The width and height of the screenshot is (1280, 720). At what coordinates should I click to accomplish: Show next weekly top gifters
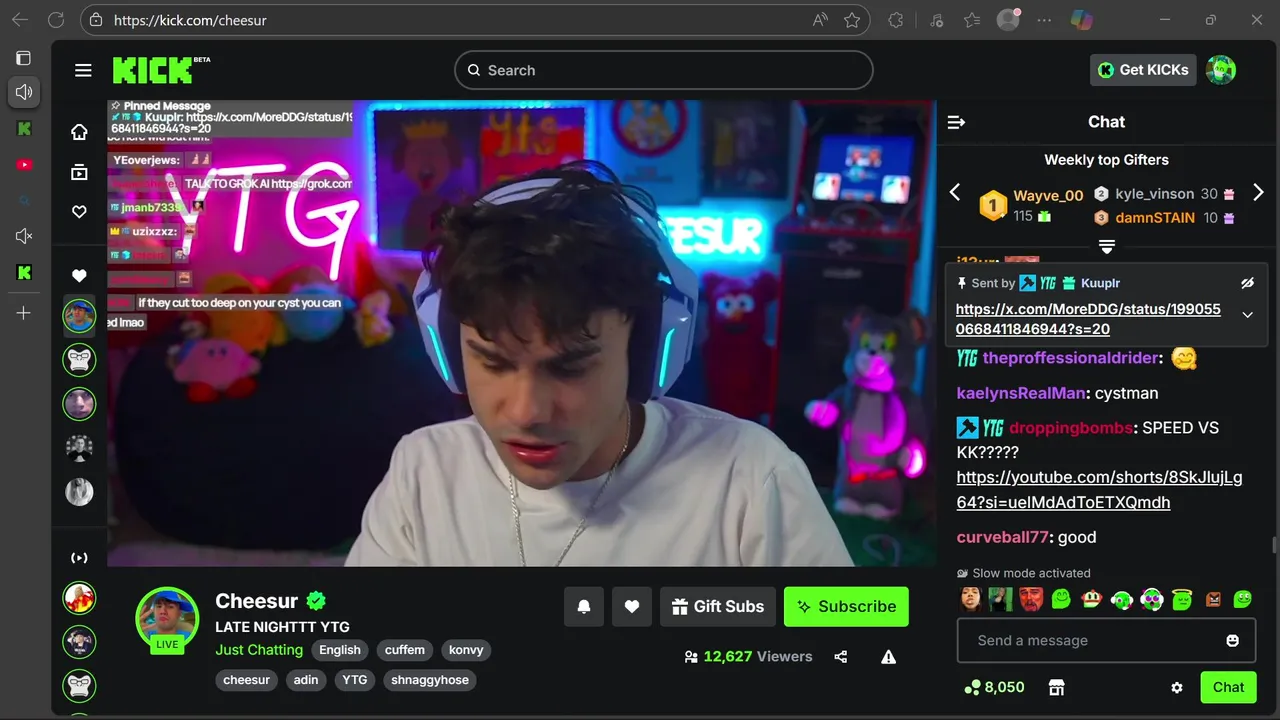[x=1258, y=192]
